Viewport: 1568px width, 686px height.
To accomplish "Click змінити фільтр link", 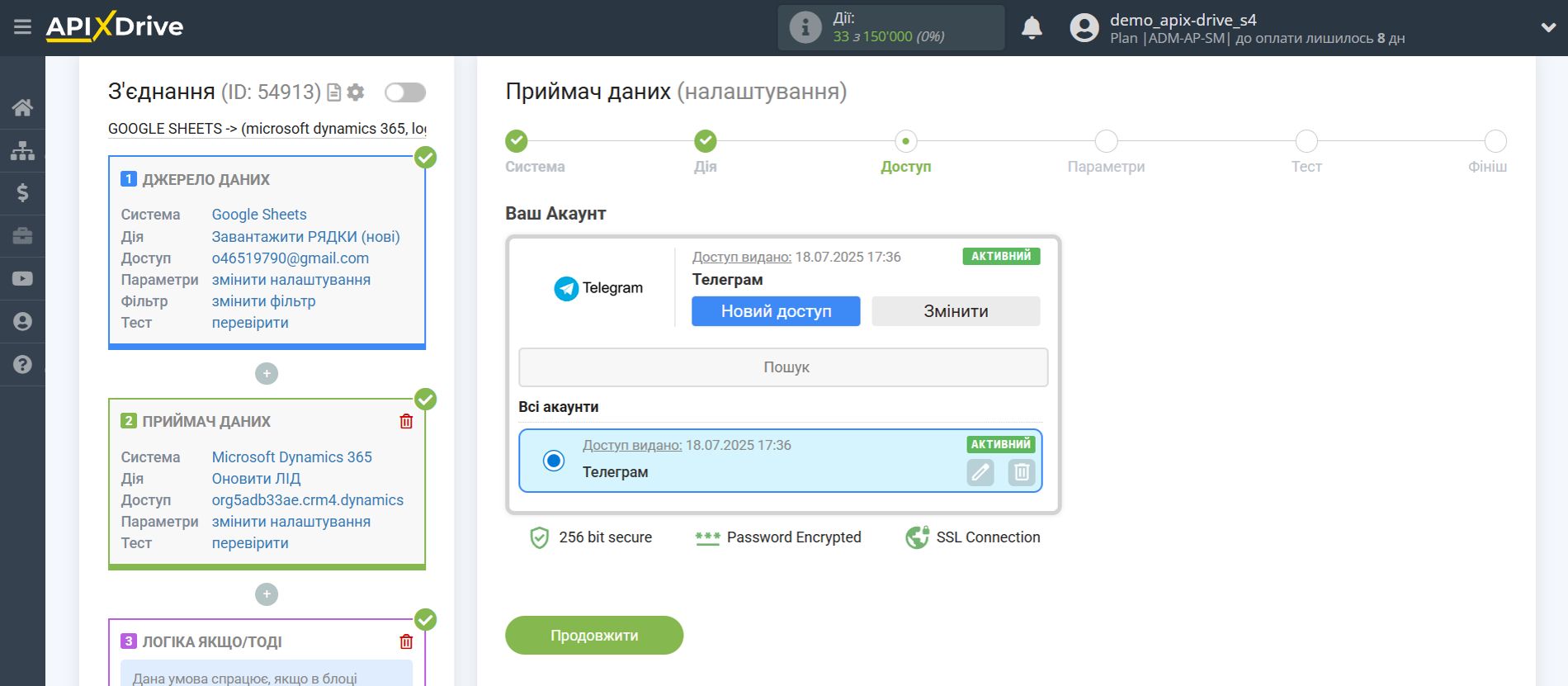I will tap(264, 301).
